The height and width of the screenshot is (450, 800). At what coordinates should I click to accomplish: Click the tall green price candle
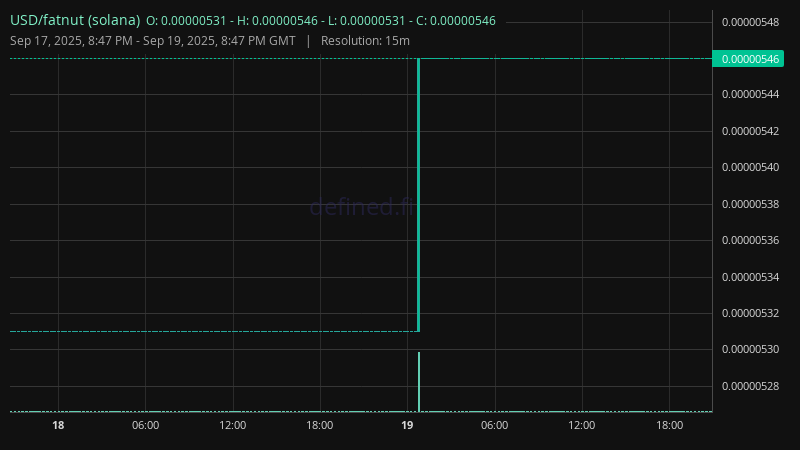tap(419, 195)
